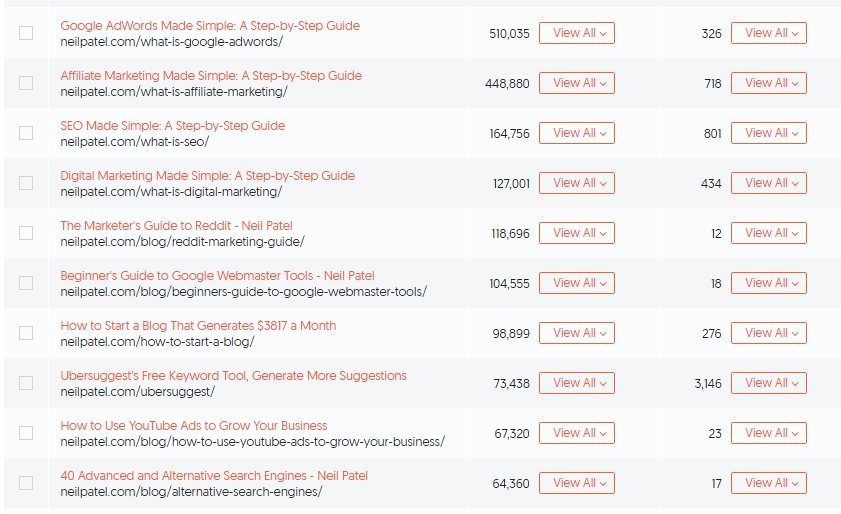The width and height of the screenshot is (841, 514).
Task: Open View All dropdown next to 127,001
Action: coord(577,183)
